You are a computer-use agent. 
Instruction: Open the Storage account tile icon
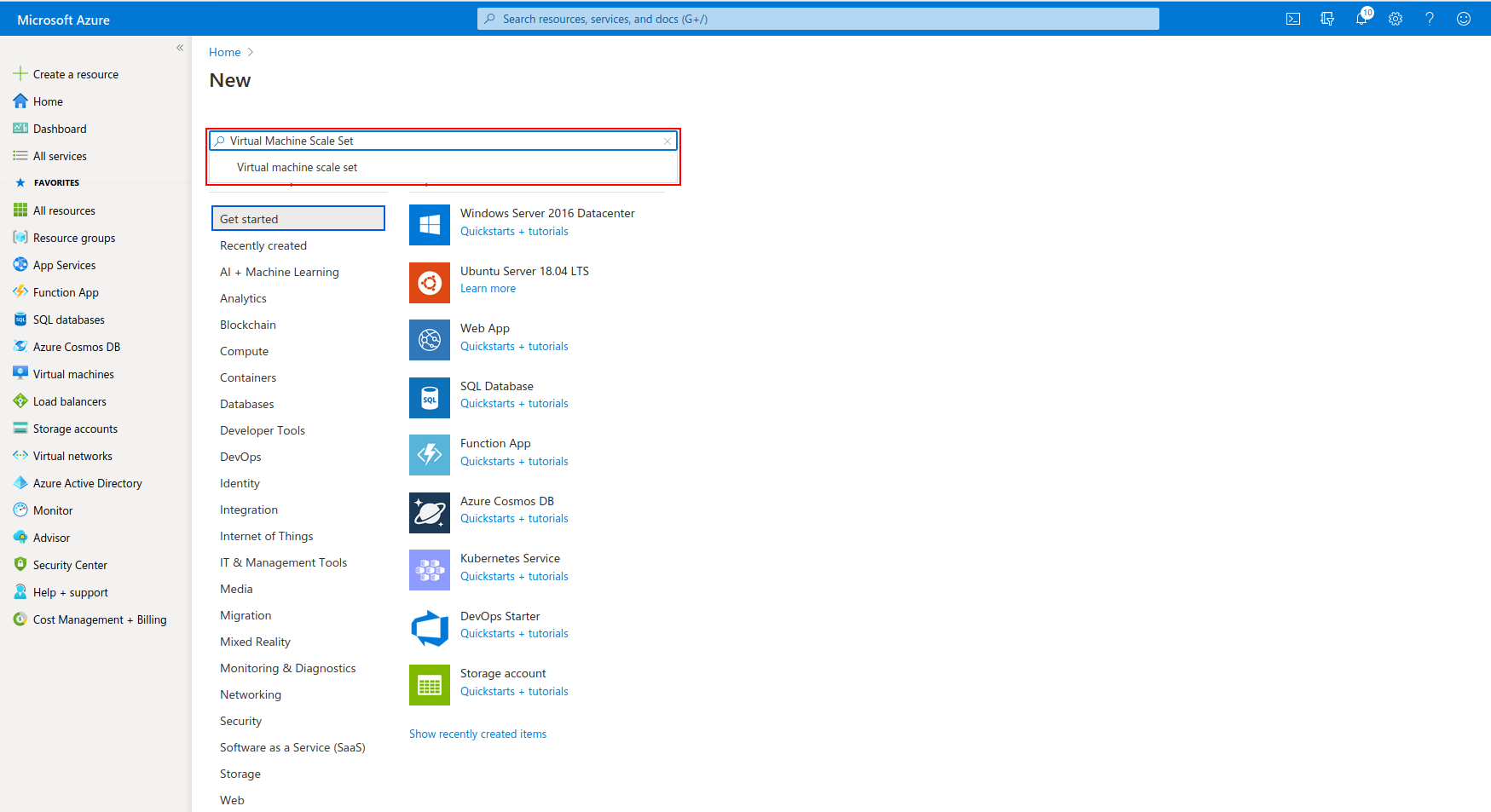430,685
